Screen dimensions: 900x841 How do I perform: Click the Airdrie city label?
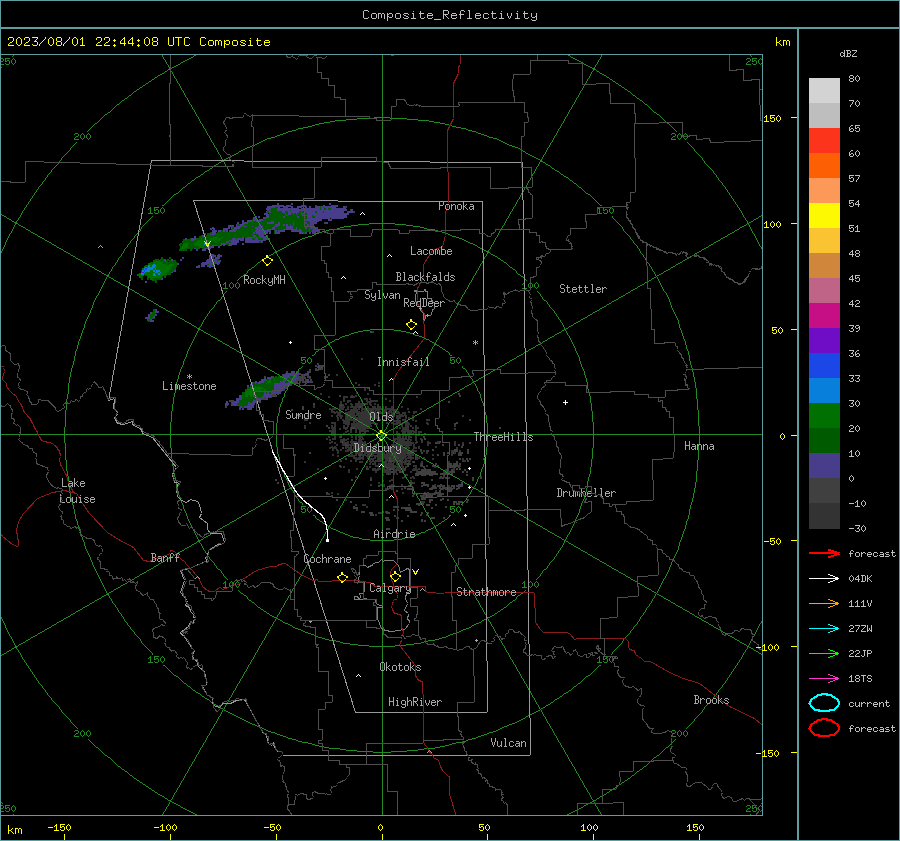[x=394, y=534]
